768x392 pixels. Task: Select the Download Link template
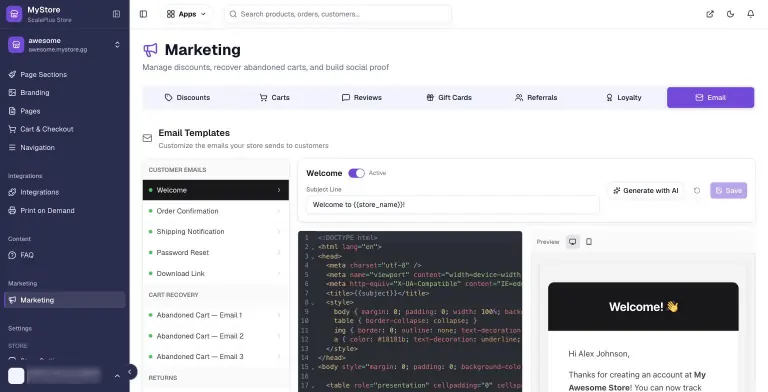click(216, 273)
